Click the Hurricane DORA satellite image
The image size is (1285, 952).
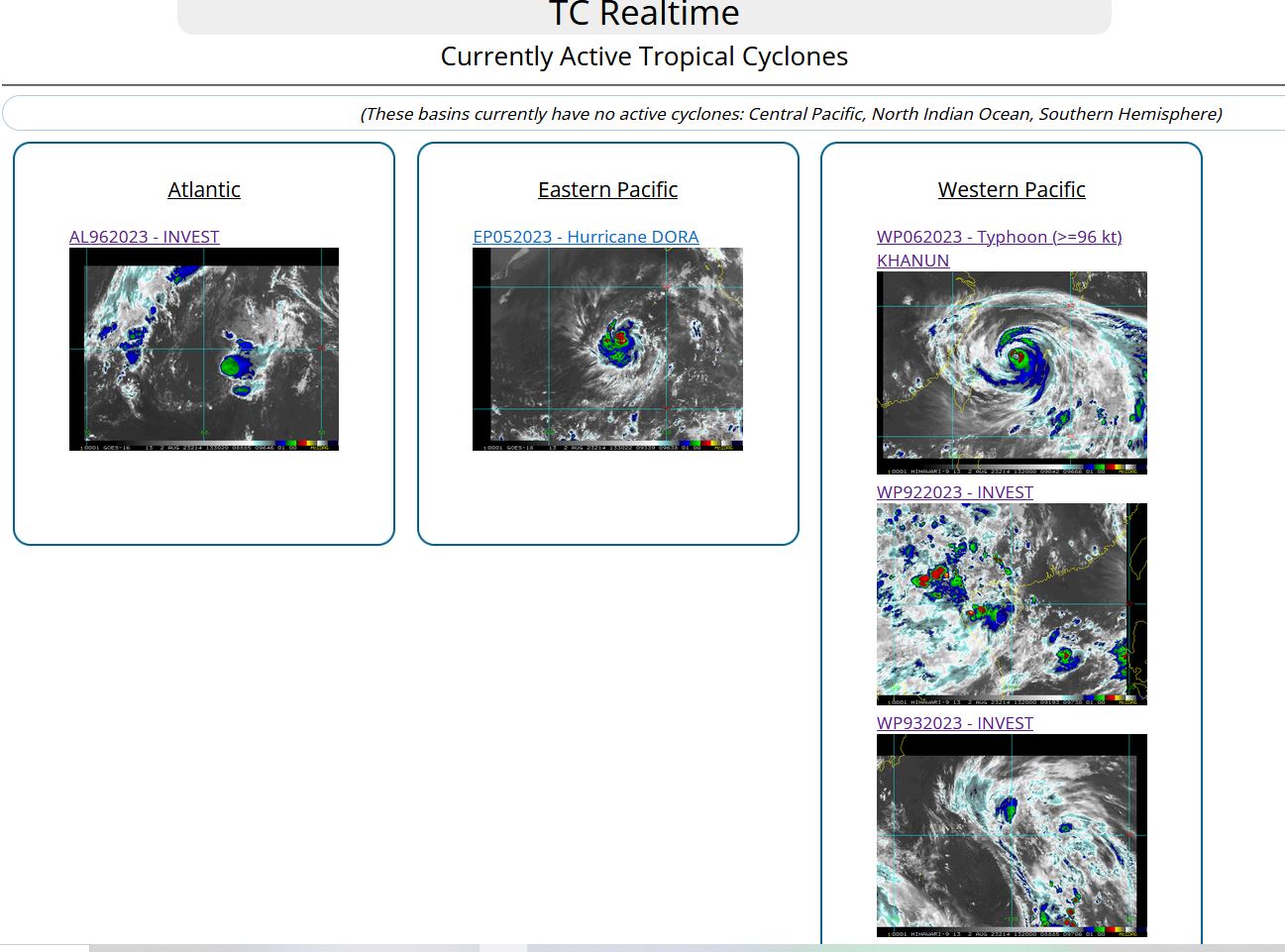[607, 349]
